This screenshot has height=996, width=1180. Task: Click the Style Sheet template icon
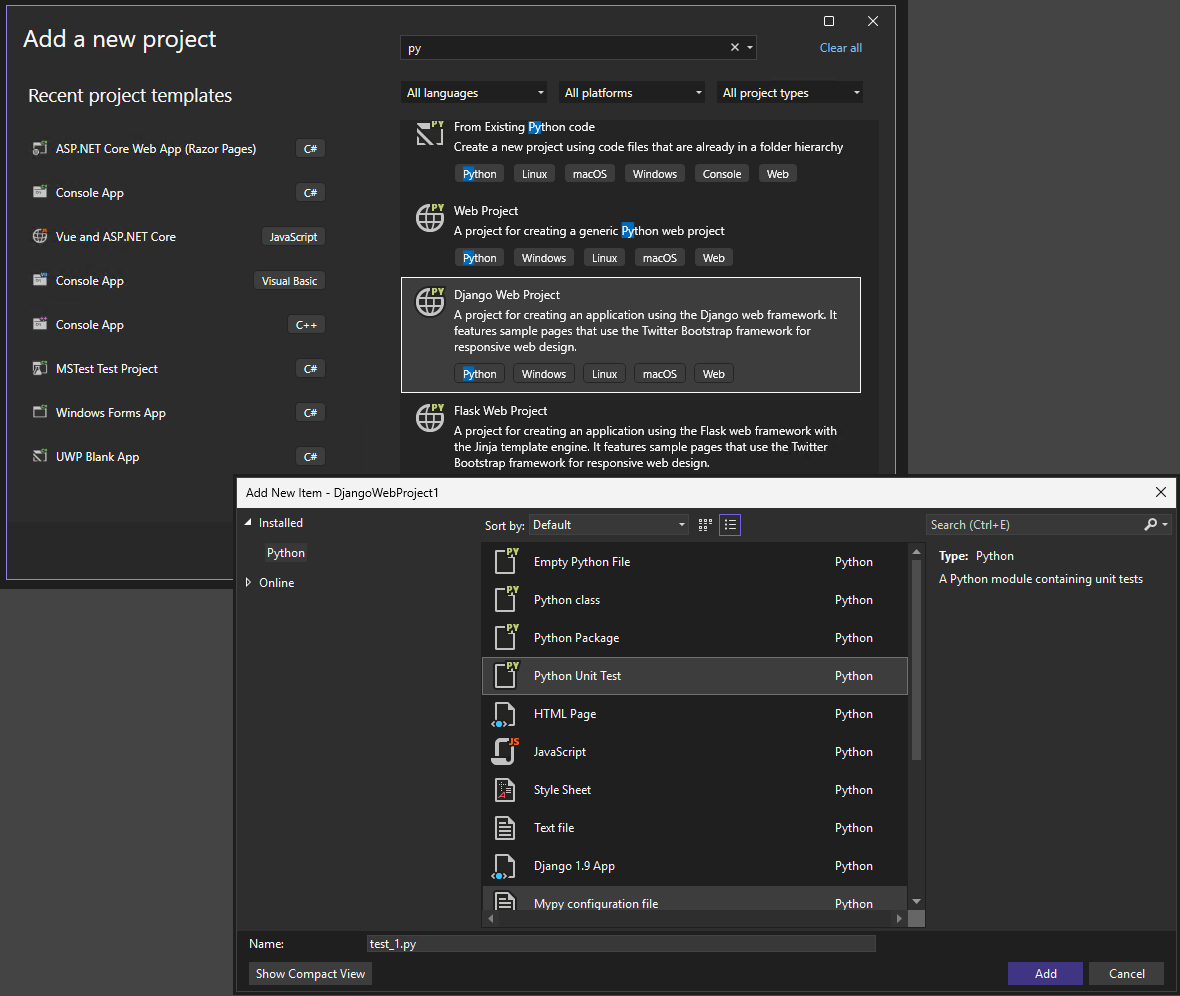[x=505, y=789]
